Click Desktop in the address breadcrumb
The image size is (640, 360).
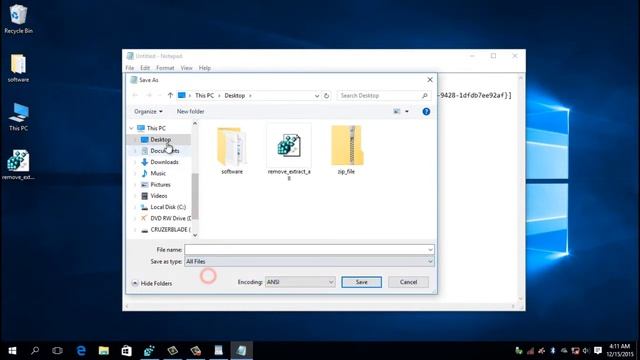pos(235,96)
